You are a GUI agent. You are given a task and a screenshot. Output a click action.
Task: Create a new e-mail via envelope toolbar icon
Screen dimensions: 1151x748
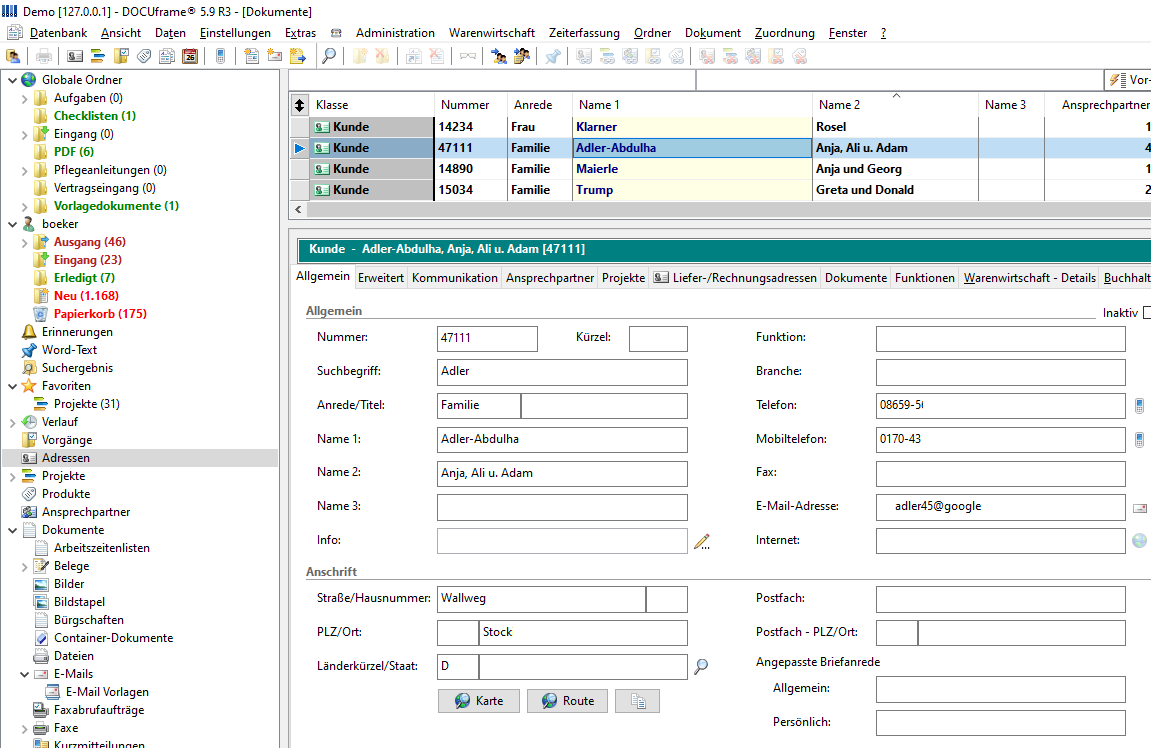[x=275, y=56]
